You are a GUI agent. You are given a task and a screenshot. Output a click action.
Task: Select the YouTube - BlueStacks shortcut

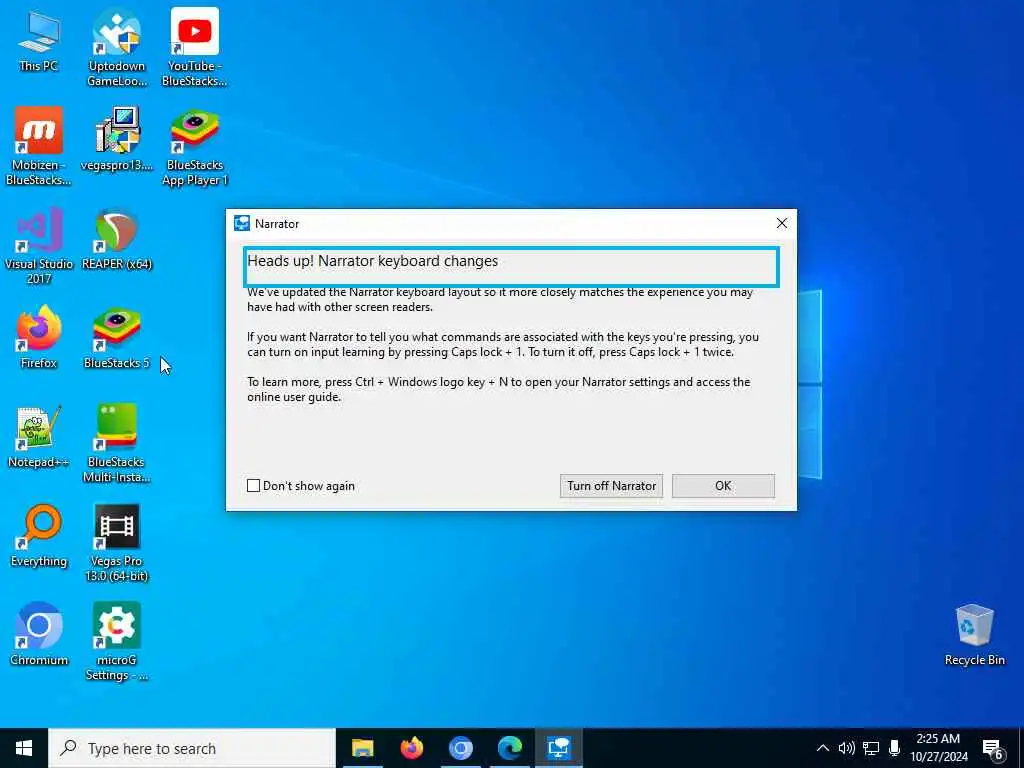[195, 48]
